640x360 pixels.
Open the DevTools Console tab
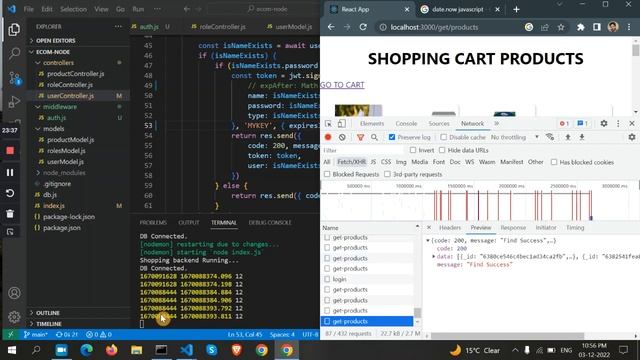(406, 123)
